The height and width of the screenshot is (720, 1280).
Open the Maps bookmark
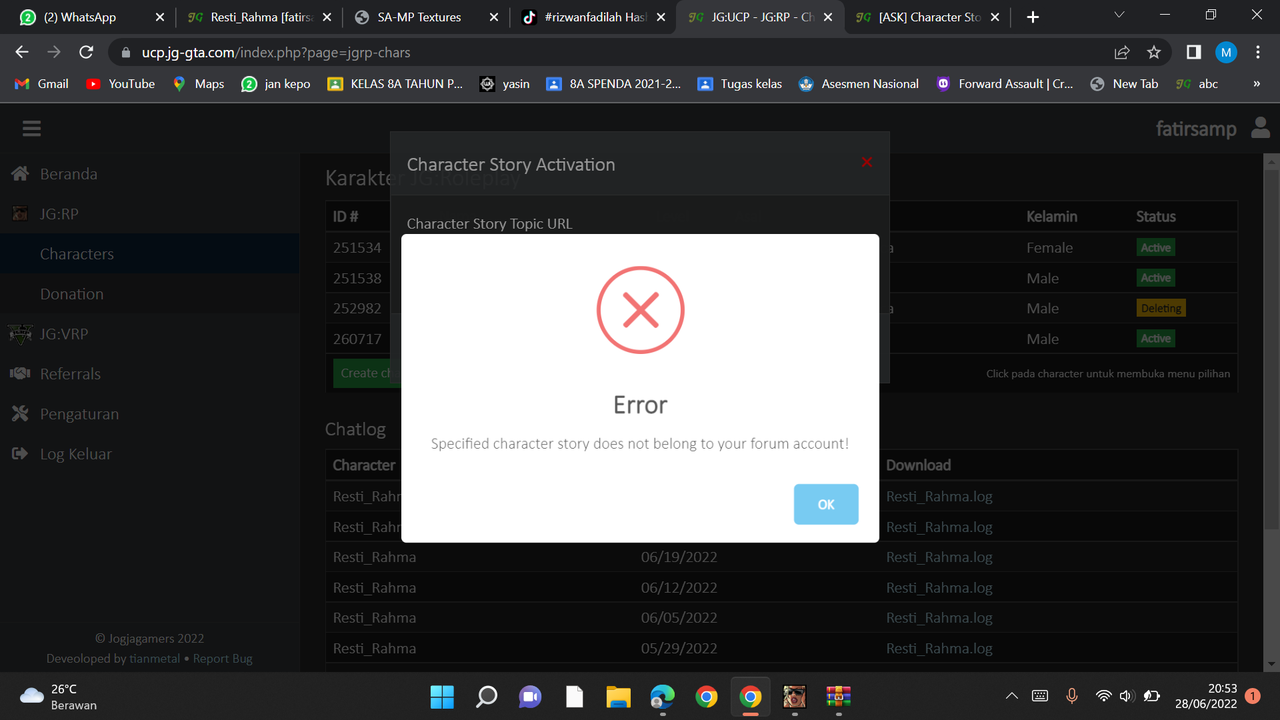(198, 84)
